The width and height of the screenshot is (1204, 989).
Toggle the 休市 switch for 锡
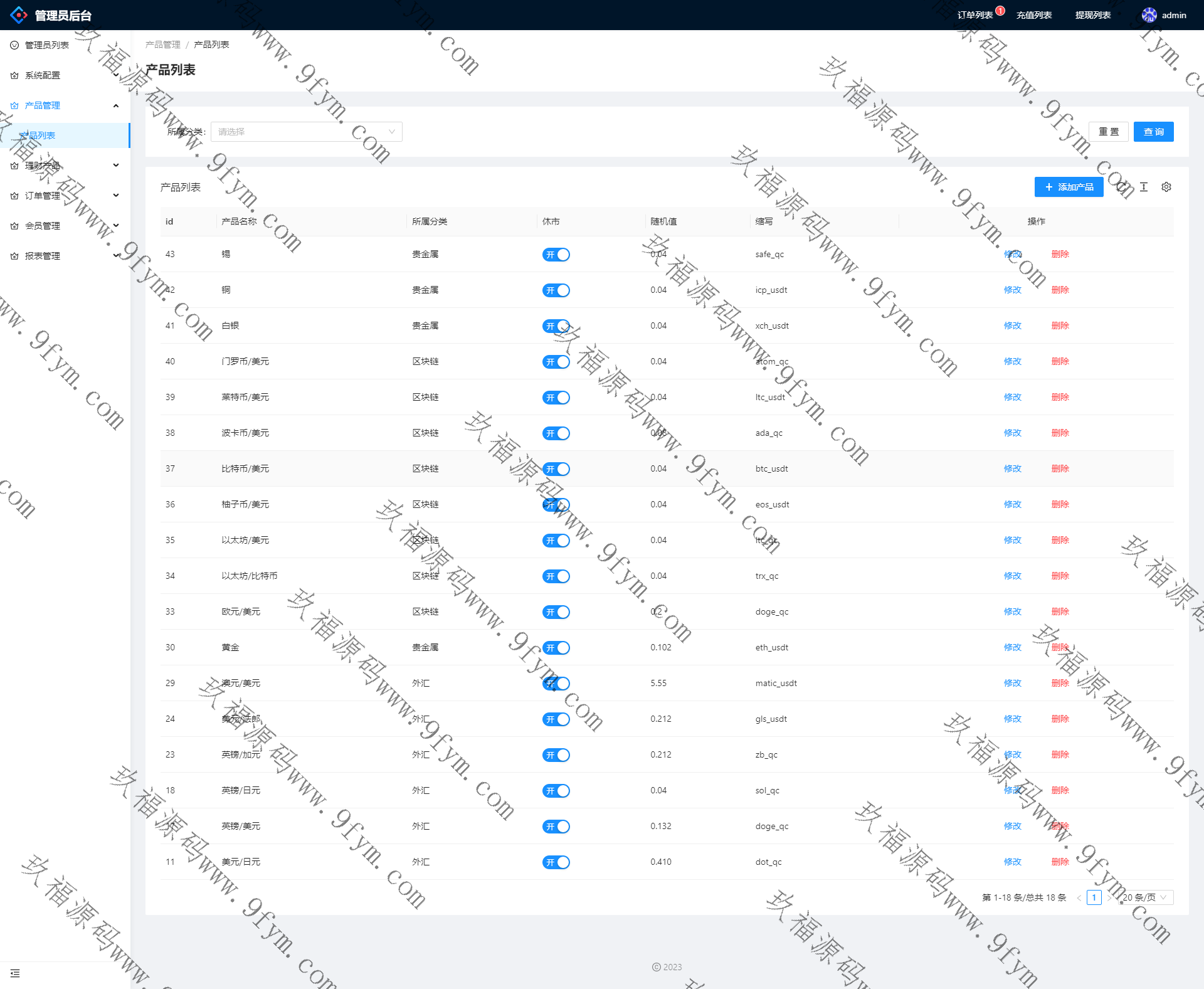tap(556, 255)
